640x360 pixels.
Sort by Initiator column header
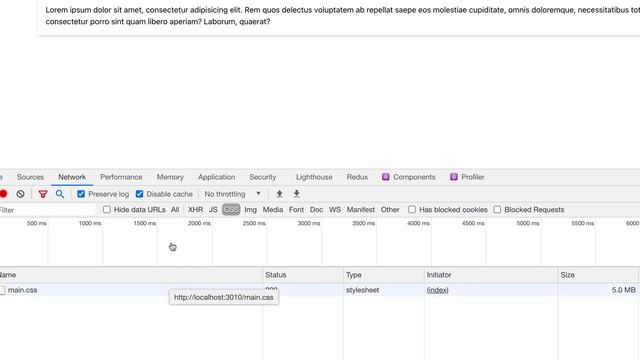click(x=491, y=275)
